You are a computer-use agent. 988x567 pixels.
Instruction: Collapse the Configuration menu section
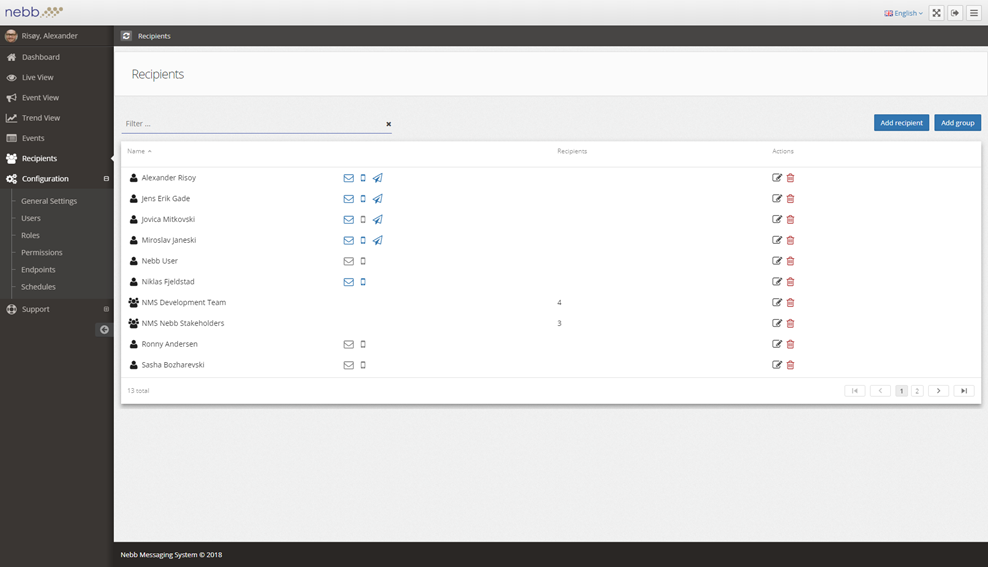pos(106,179)
